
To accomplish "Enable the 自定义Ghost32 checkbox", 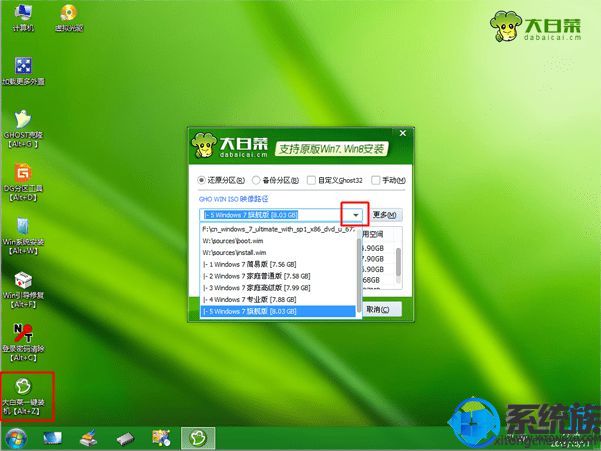I will 335,180.
